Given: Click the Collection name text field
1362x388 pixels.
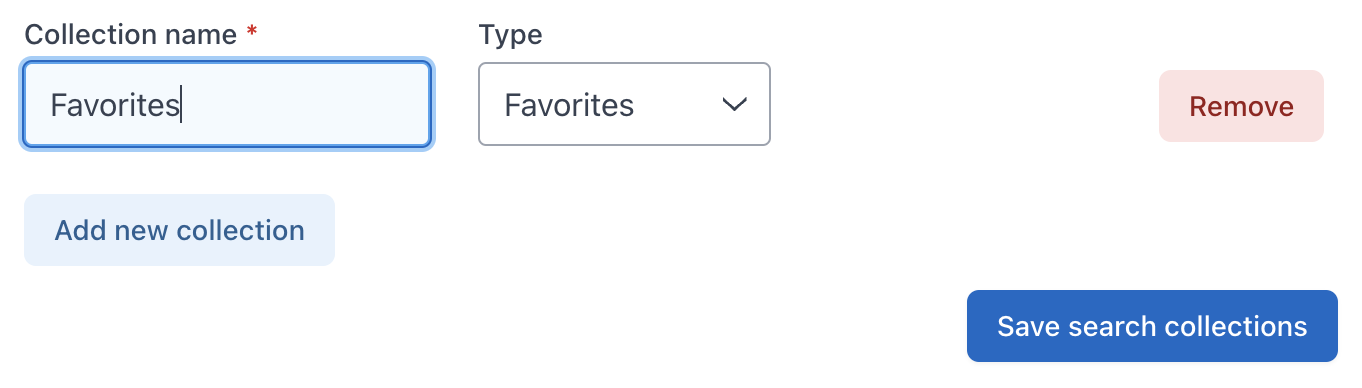Looking at the screenshot, I should [x=227, y=105].
